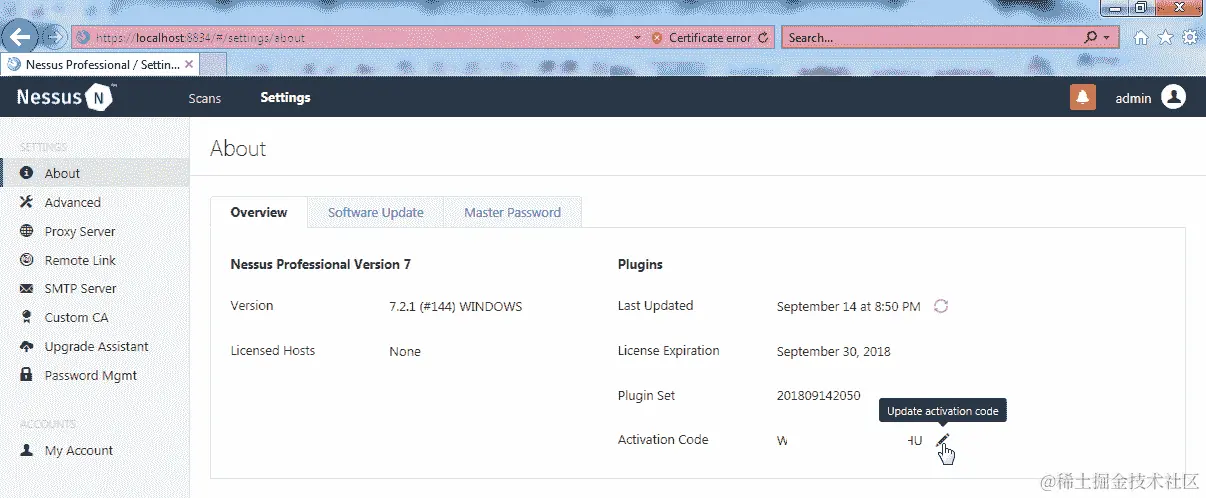Select the Nessus Professional browser tab
Viewport: 1206px width, 498px height.
pos(100,64)
